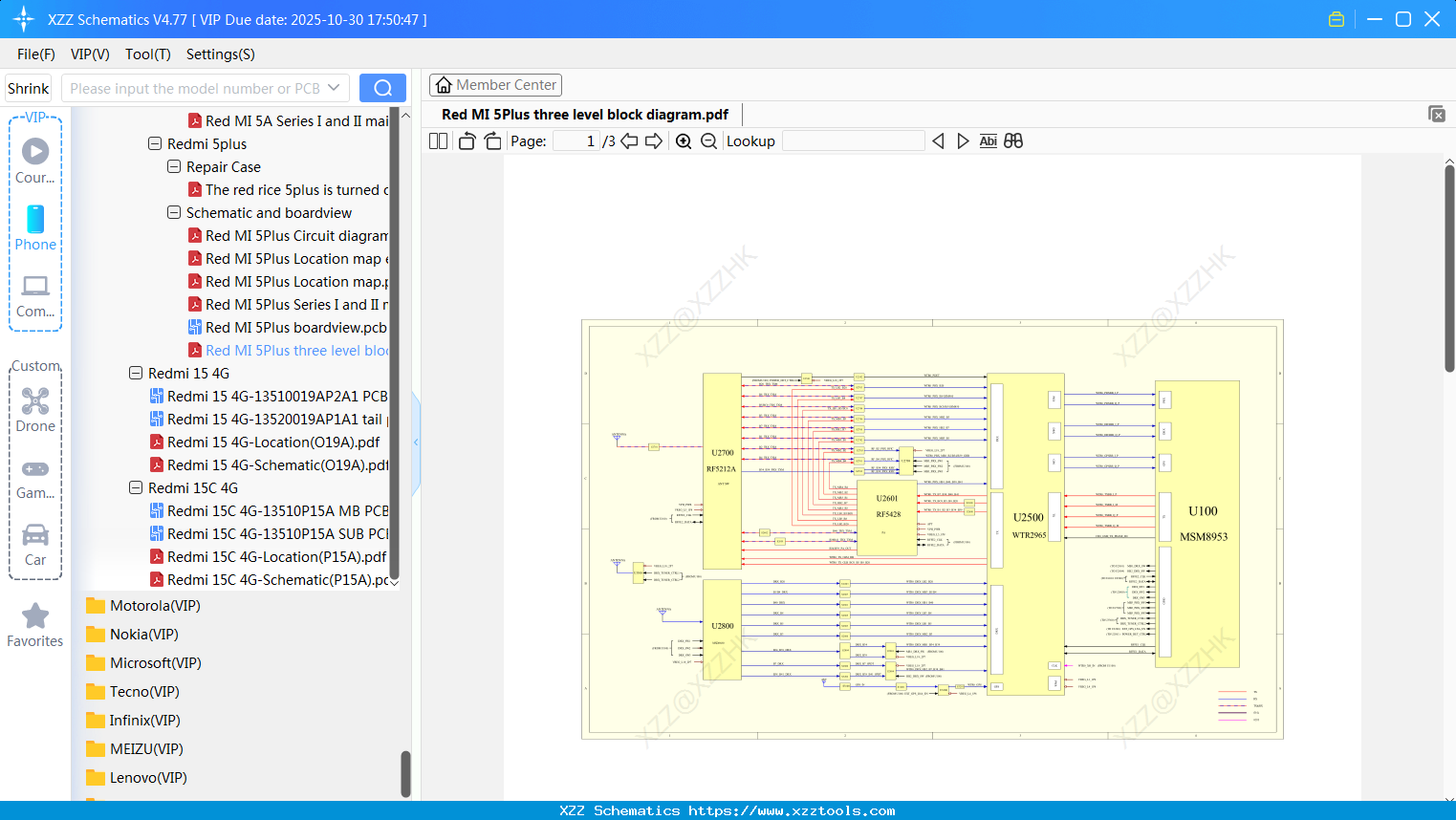Click the rotate page left icon
The height and width of the screenshot is (820, 1456).
tap(467, 140)
